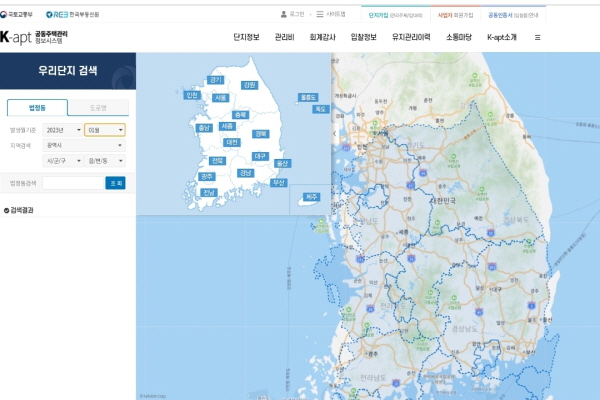The height and width of the screenshot is (400, 600).
Task: Select 부산 on the region map
Action: tap(279, 183)
